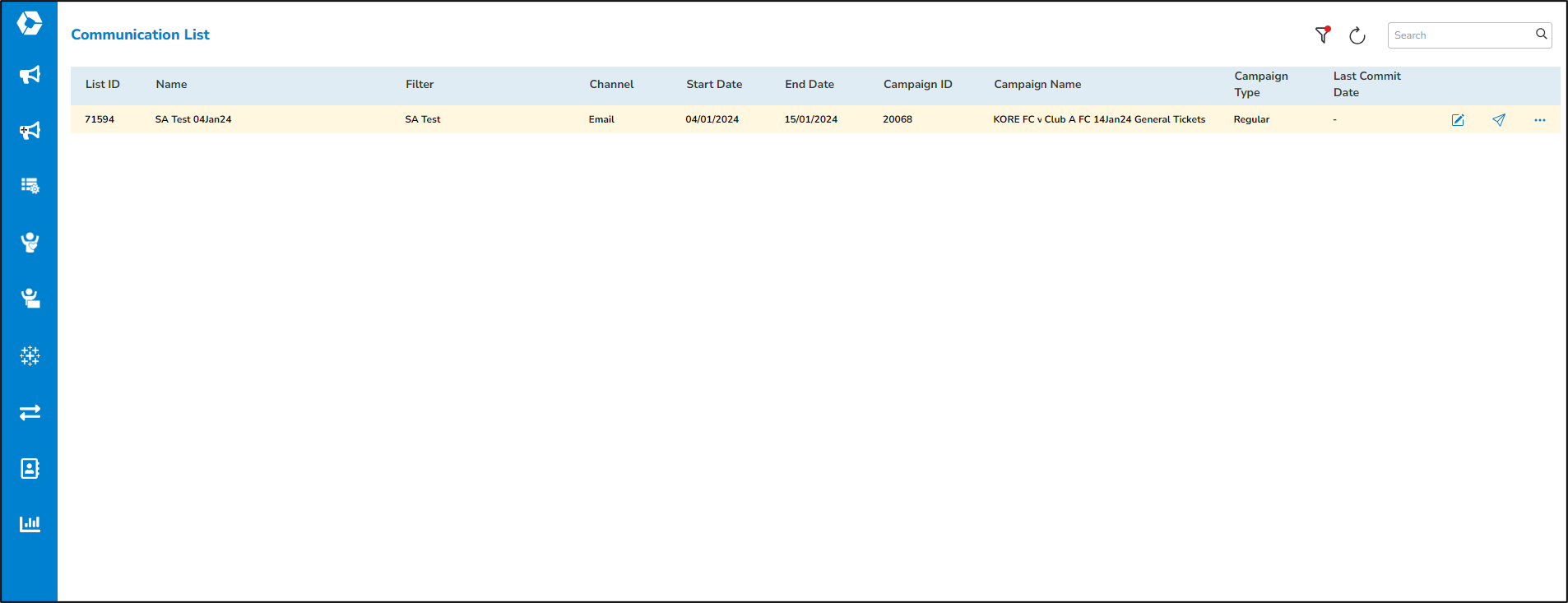Click the KORE logo in the sidebar
Screen dimensions: 1568x603
(x=30, y=23)
